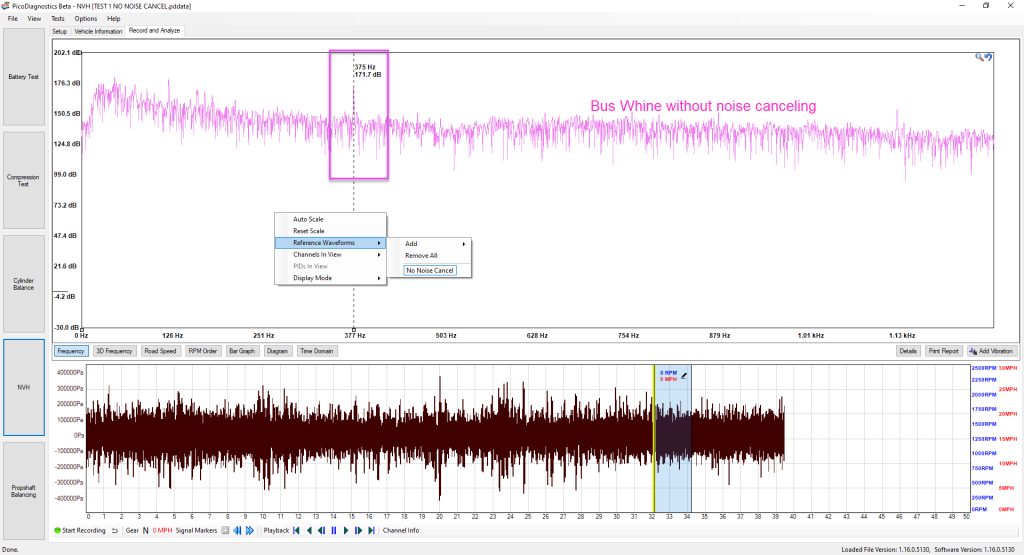1024x555 pixels.
Task: Click the previous signal marker arrows
Action: [x=237, y=531]
